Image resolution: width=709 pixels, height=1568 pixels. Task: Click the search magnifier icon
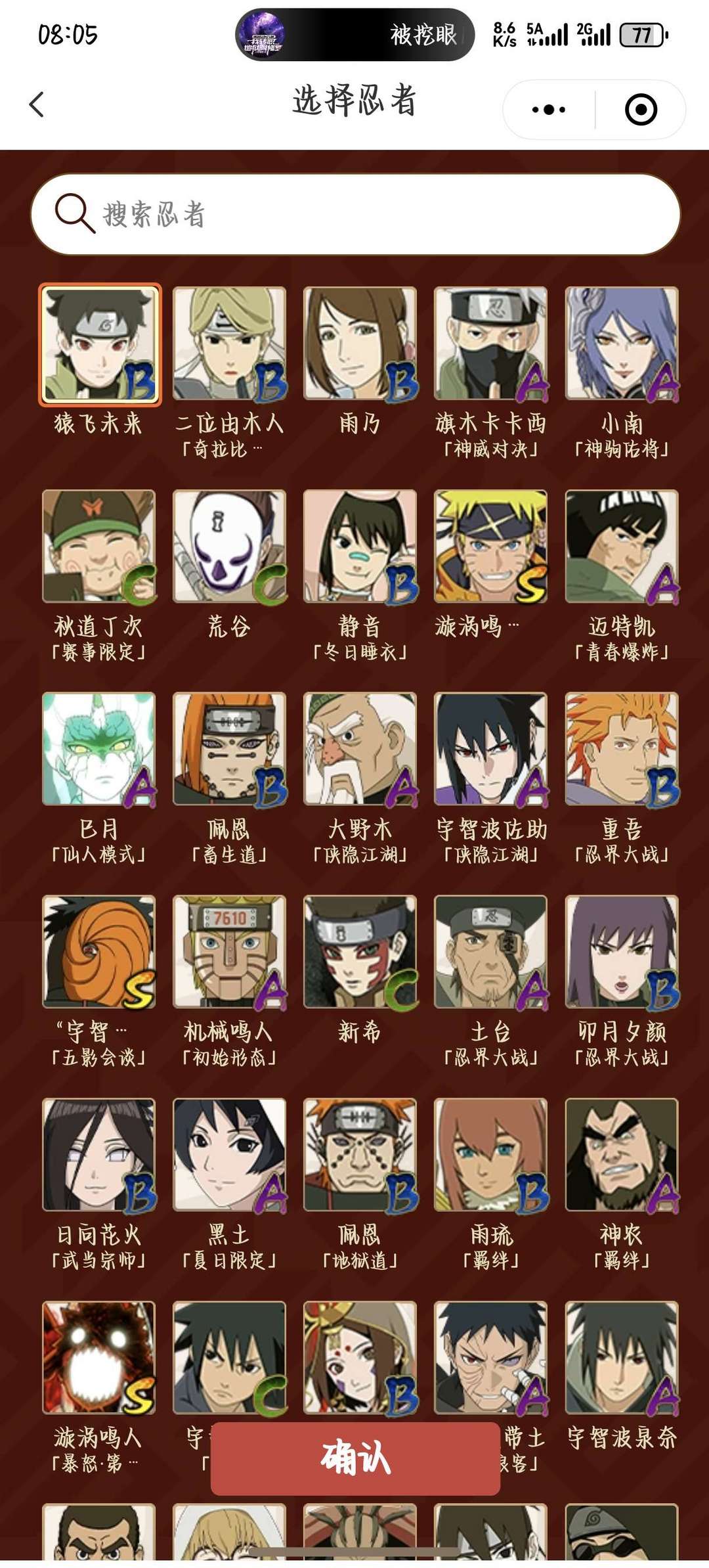75,213
